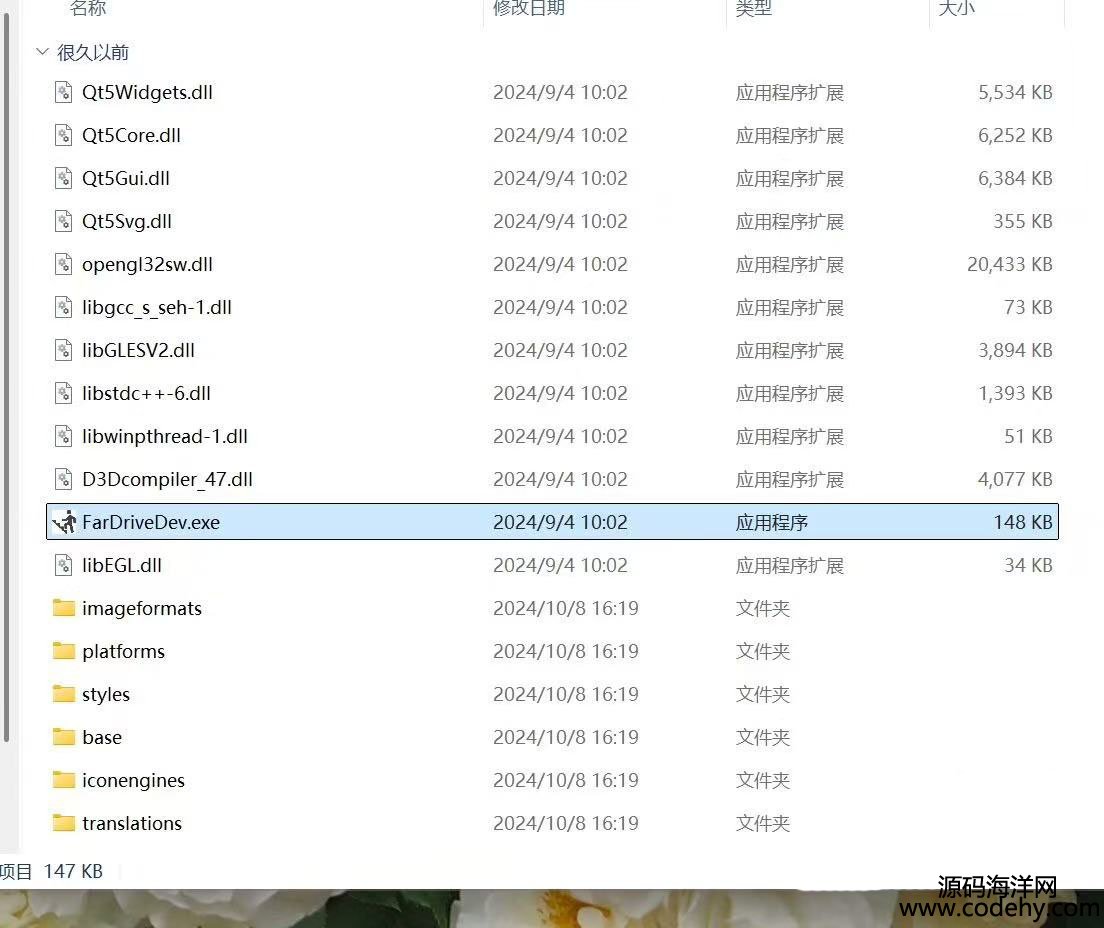
Task: Select the FarDriveDev.exe file name
Action: click(x=151, y=522)
